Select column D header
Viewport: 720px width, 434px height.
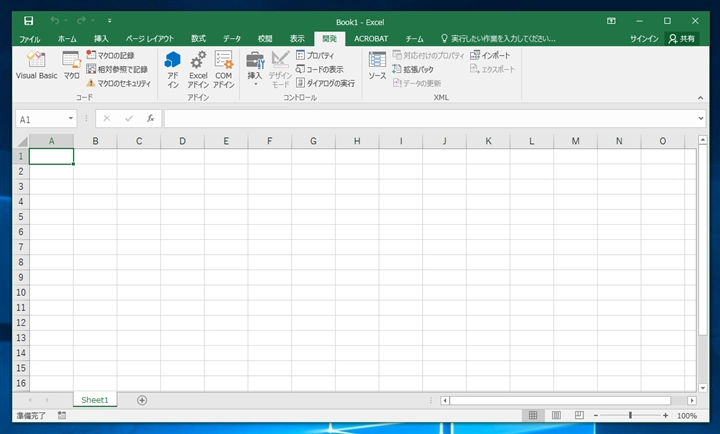[x=182, y=141]
